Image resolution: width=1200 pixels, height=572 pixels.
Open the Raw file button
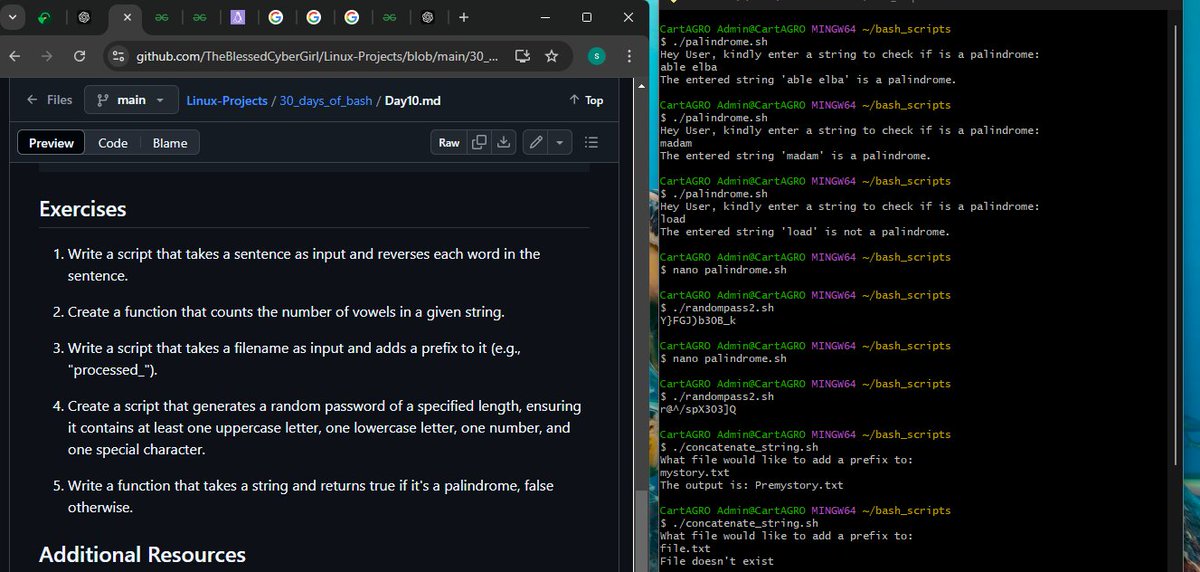[449, 143]
